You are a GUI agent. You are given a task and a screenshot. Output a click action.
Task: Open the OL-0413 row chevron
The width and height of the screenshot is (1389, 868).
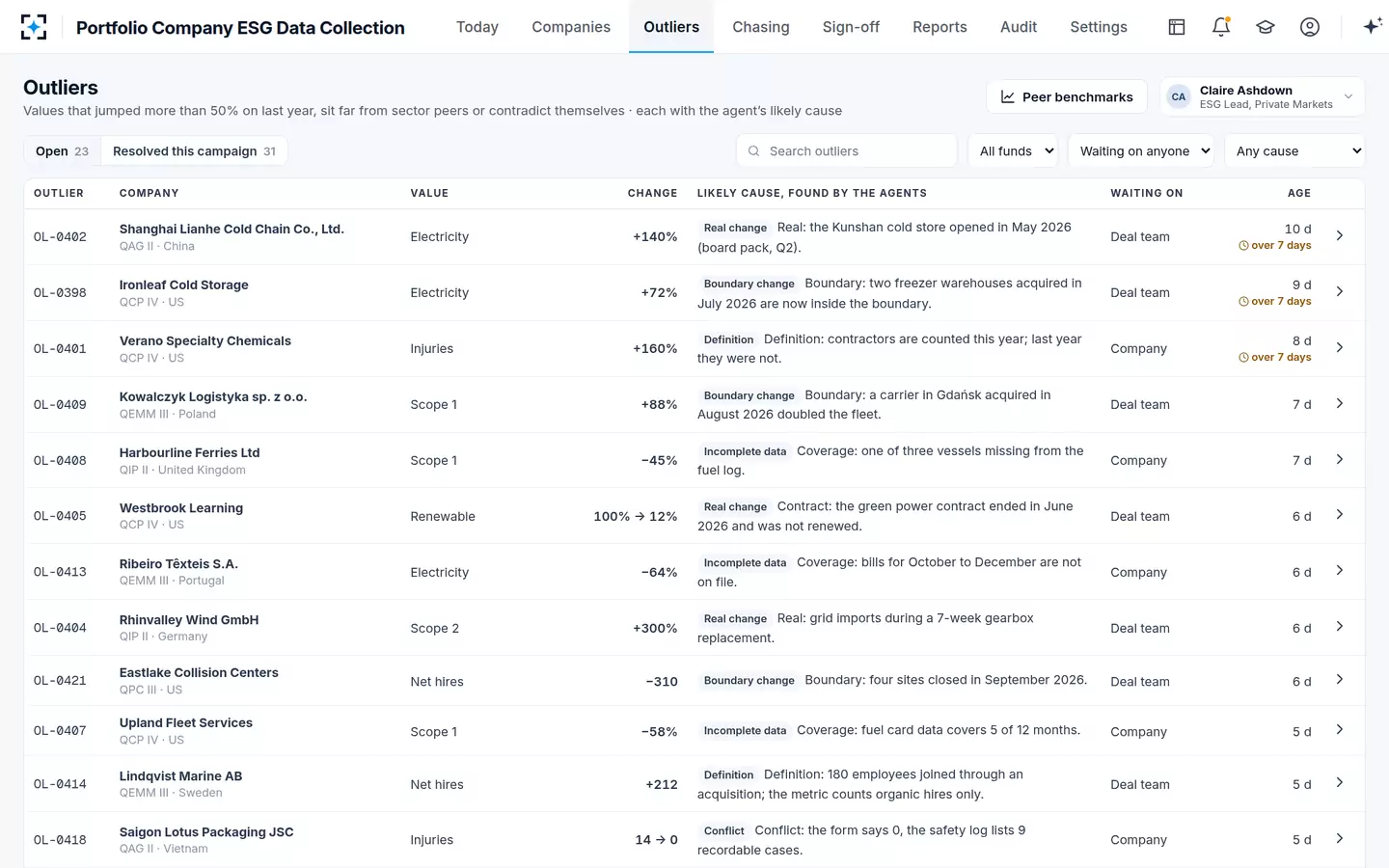click(x=1340, y=571)
